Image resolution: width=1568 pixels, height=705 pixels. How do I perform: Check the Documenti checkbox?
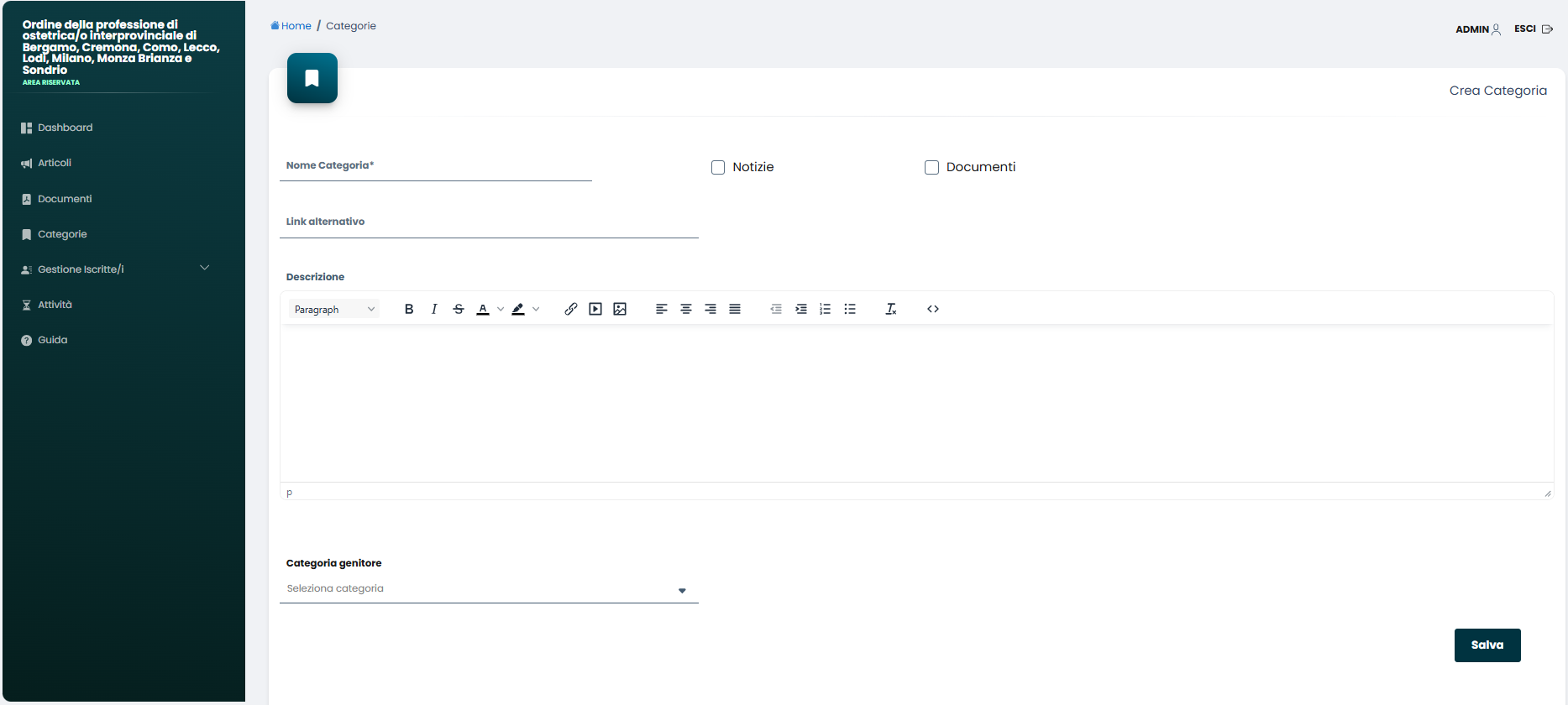(931, 168)
